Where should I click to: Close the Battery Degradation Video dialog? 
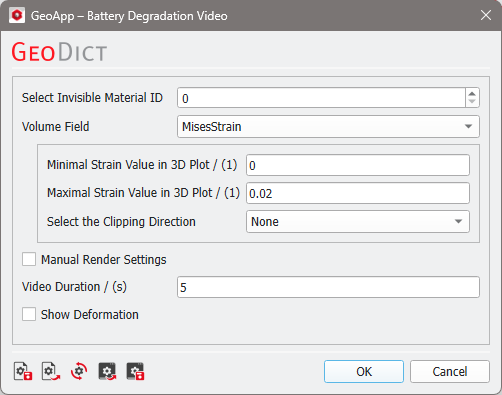click(x=486, y=15)
